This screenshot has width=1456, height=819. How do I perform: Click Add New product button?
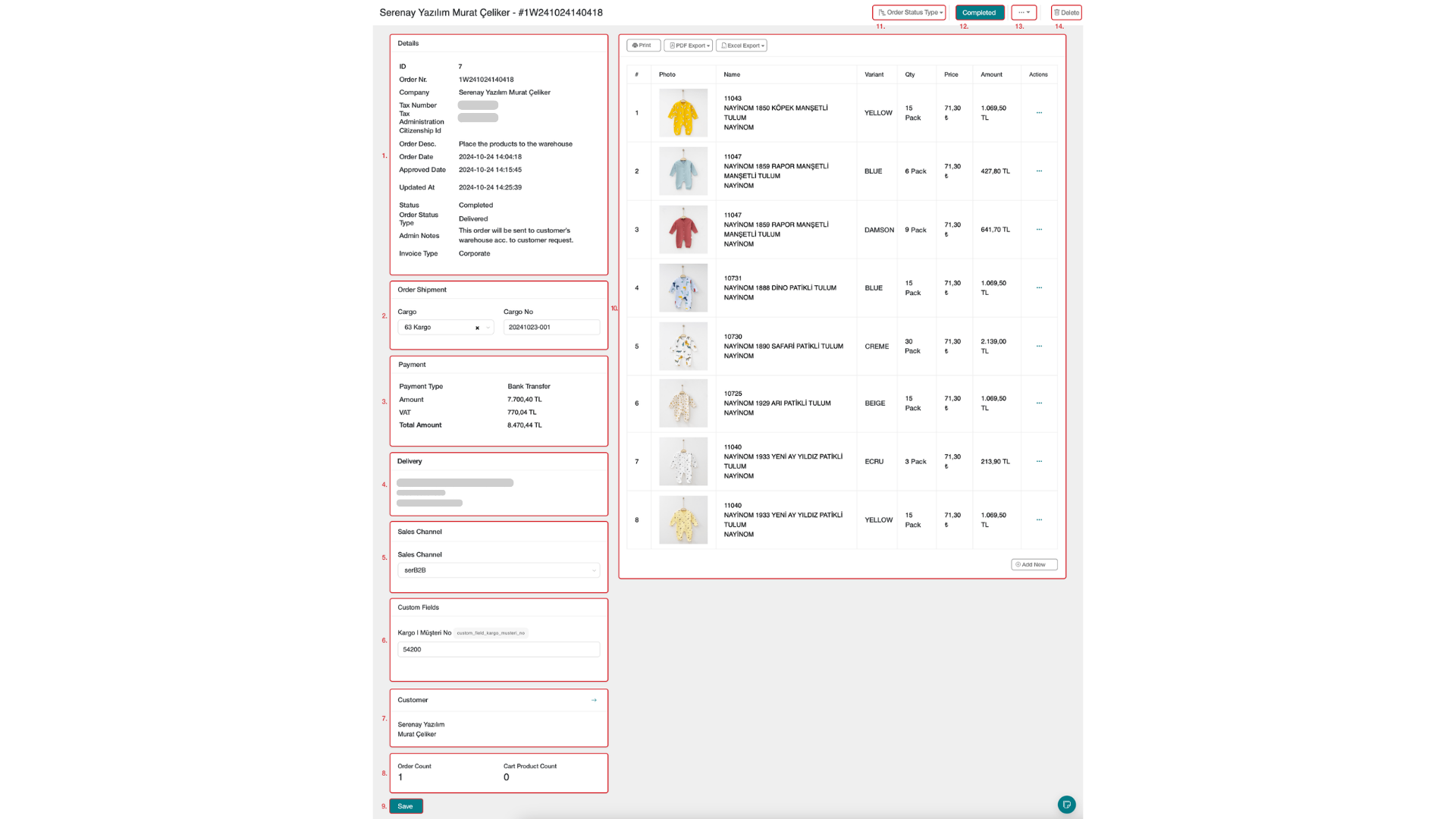[1034, 564]
